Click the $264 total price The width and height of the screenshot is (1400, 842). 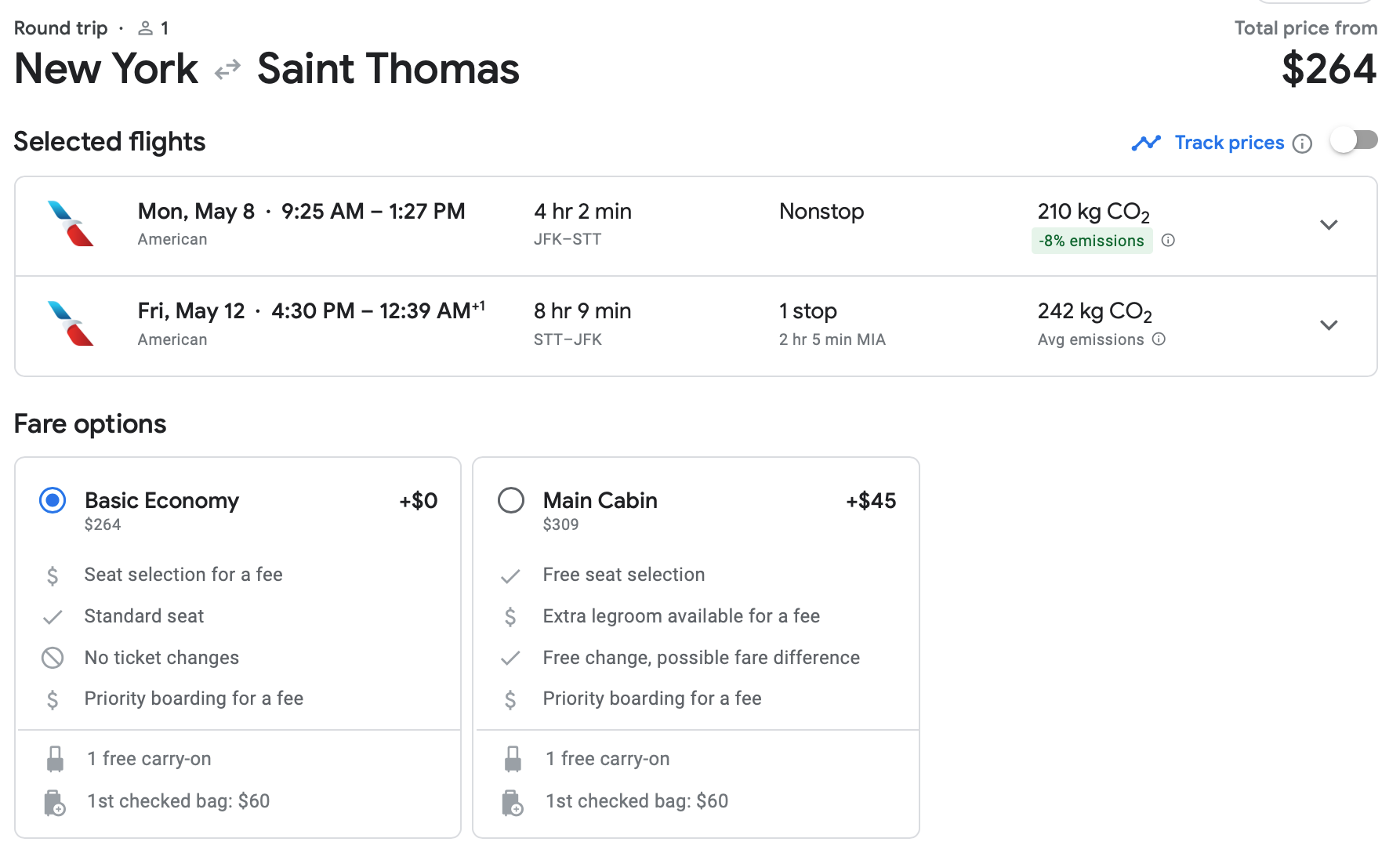click(x=1328, y=69)
